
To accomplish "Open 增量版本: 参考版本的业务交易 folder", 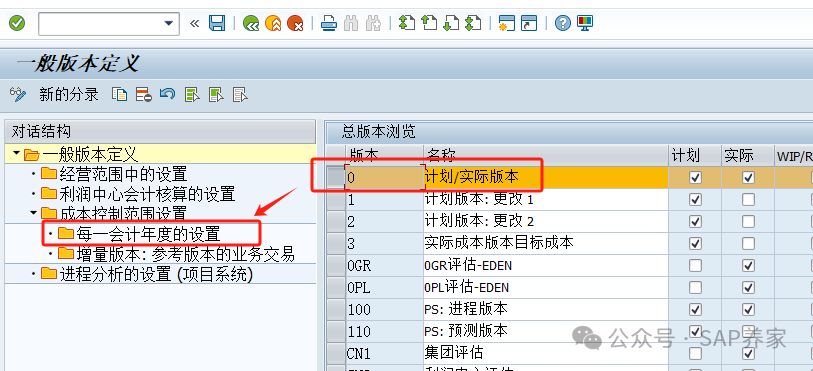I will (176, 254).
